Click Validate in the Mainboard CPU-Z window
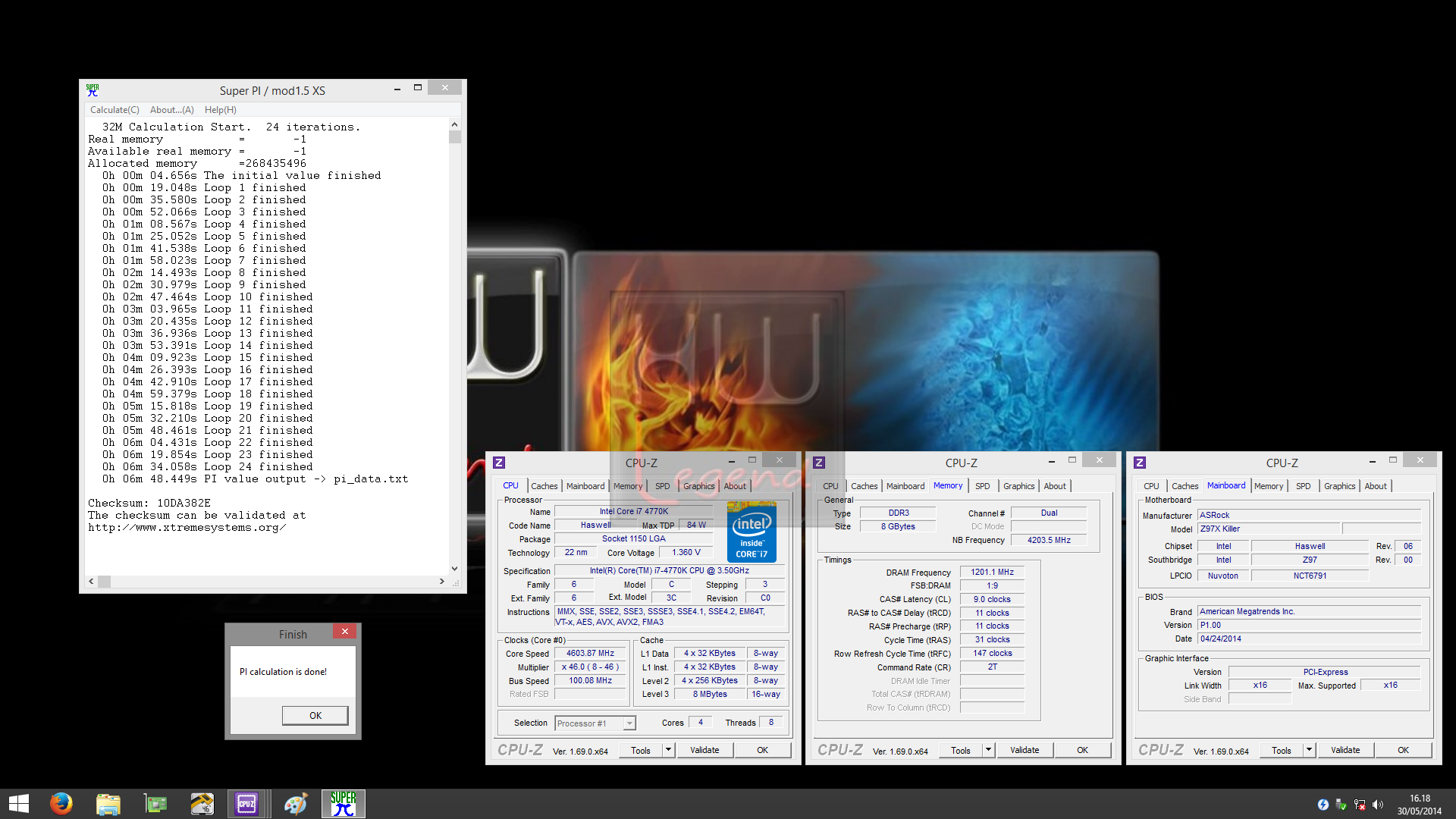Viewport: 1456px width, 819px height. tap(1345, 750)
